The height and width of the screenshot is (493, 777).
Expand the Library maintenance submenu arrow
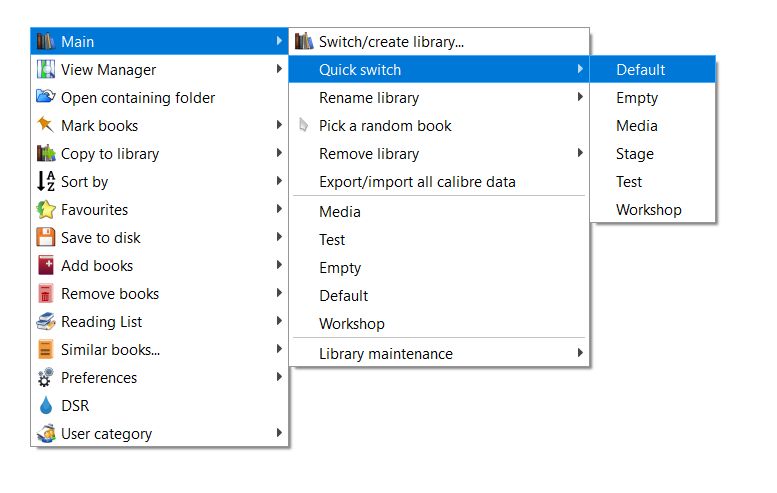click(580, 354)
